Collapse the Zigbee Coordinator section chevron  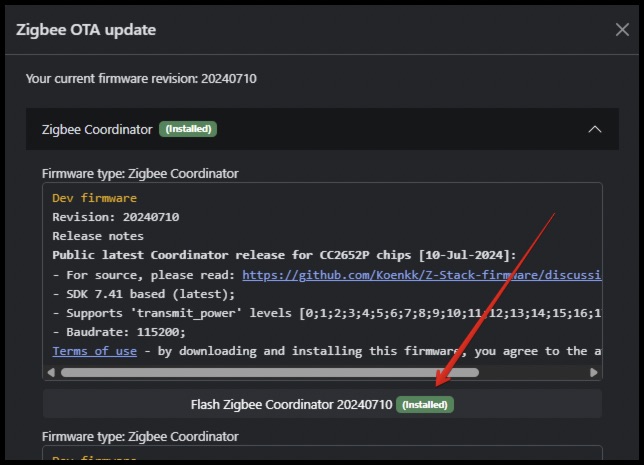594,129
